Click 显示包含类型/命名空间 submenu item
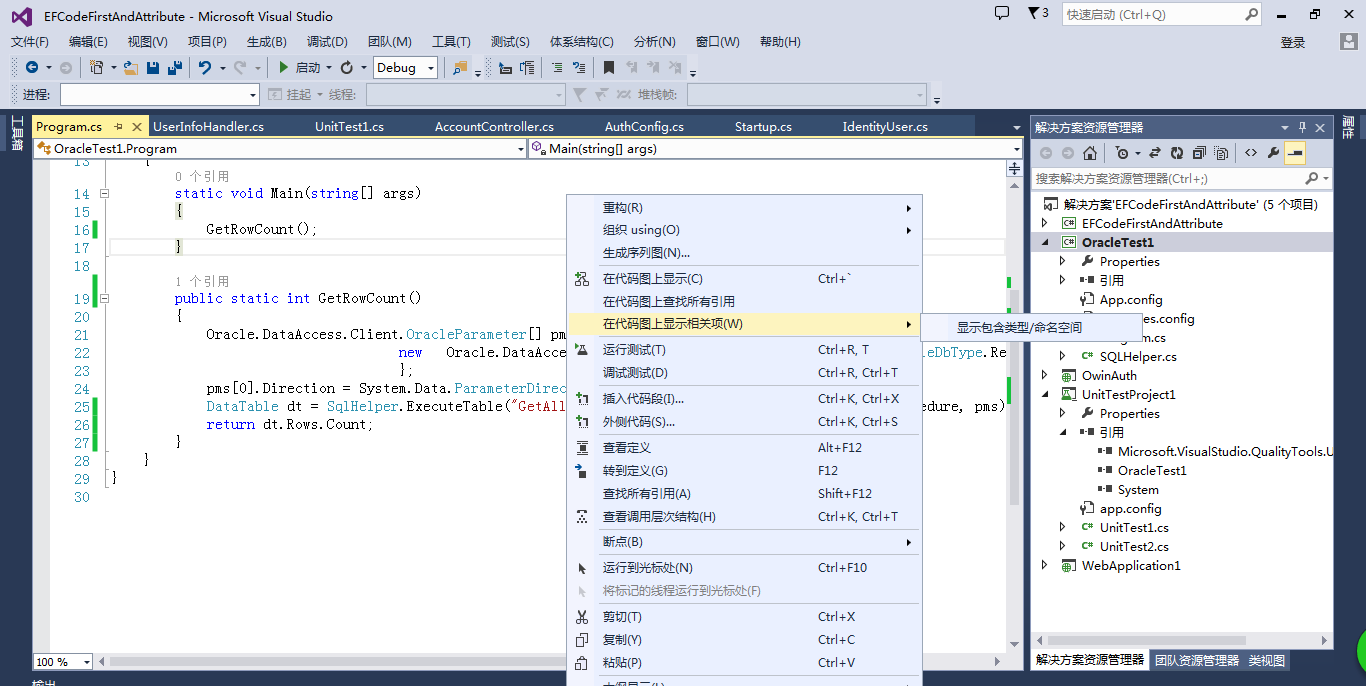The width and height of the screenshot is (1366, 686). pyautogui.click(x=1031, y=327)
